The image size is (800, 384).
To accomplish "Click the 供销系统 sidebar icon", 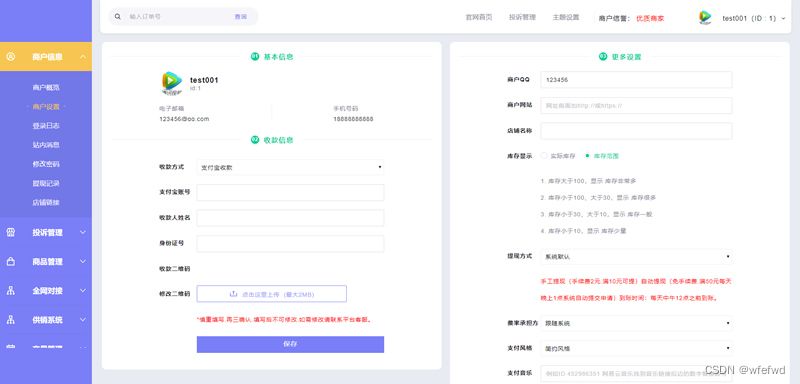I will [11, 320].
